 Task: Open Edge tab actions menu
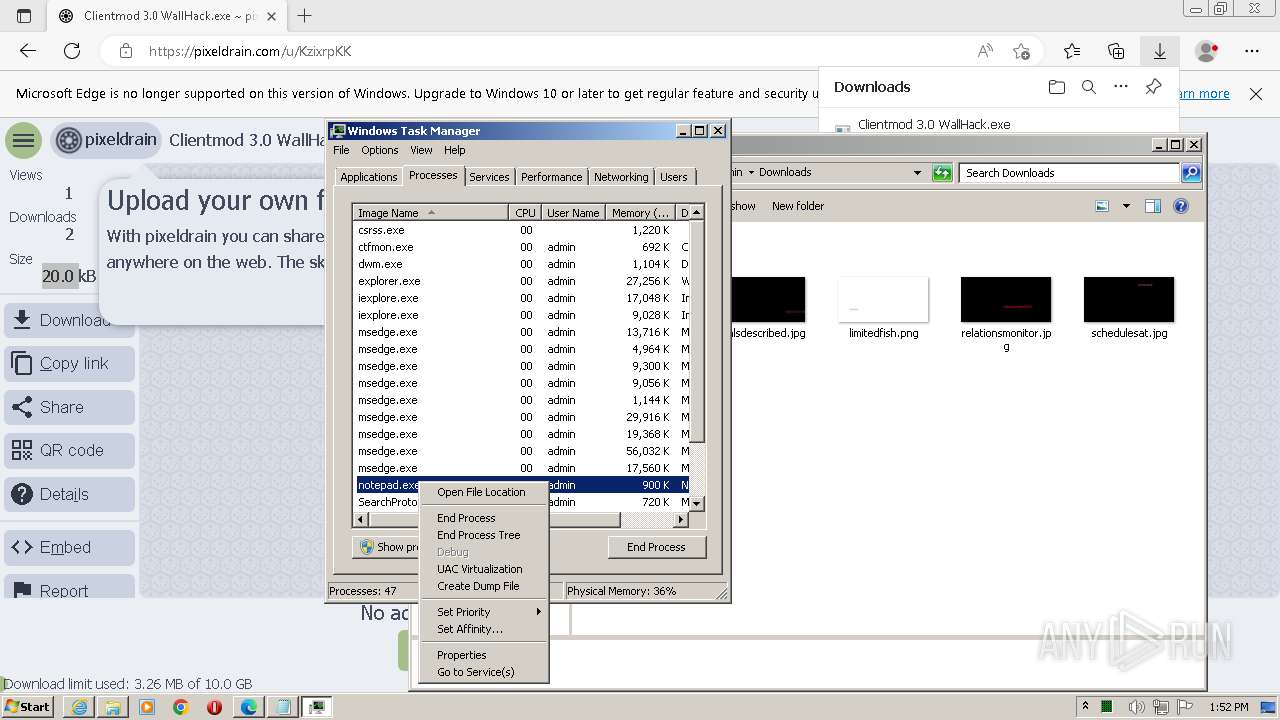[x=24, y=16]
